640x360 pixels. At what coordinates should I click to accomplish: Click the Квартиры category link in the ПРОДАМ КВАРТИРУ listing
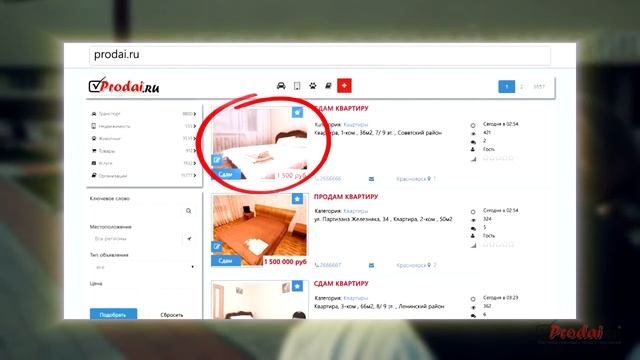[356, 211]
